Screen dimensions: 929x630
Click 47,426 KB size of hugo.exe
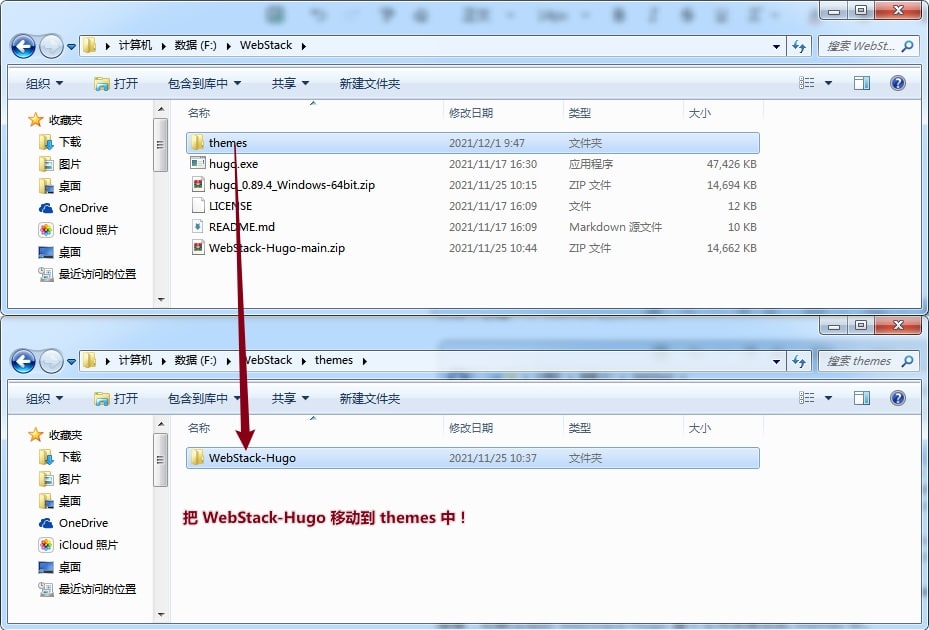[x=731, y=164]
